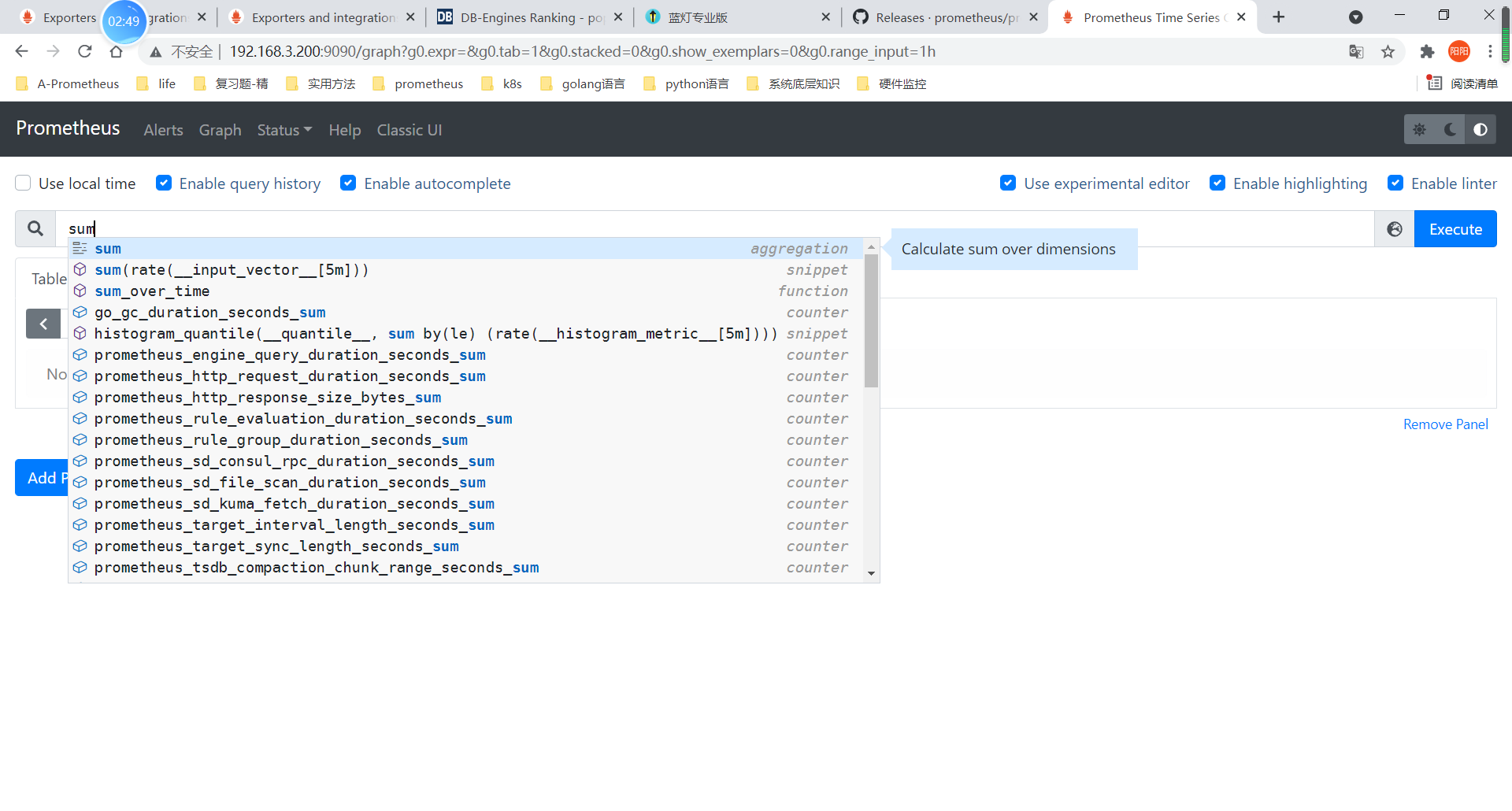Run the query with Execute
The height and width of the screenshot is (811, 1512).
(x=1455, y=229)
